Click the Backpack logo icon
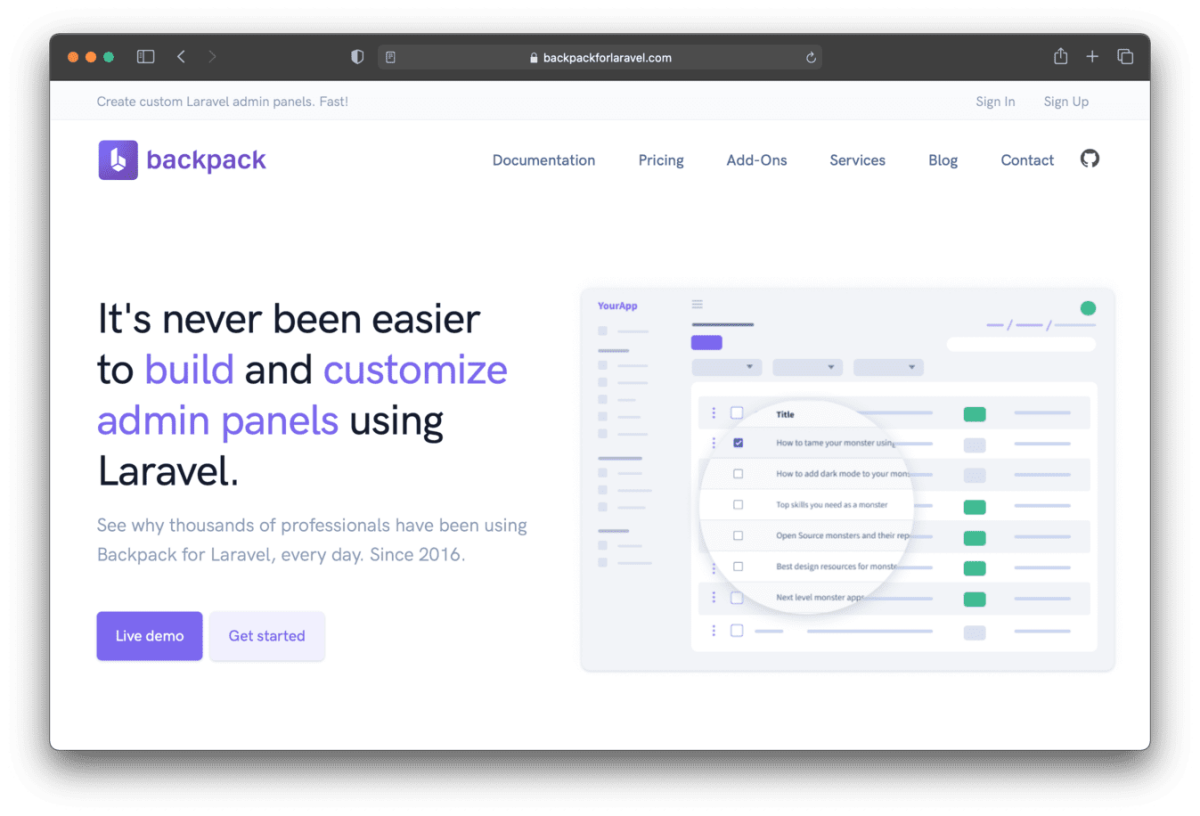 tap(117, 159)
